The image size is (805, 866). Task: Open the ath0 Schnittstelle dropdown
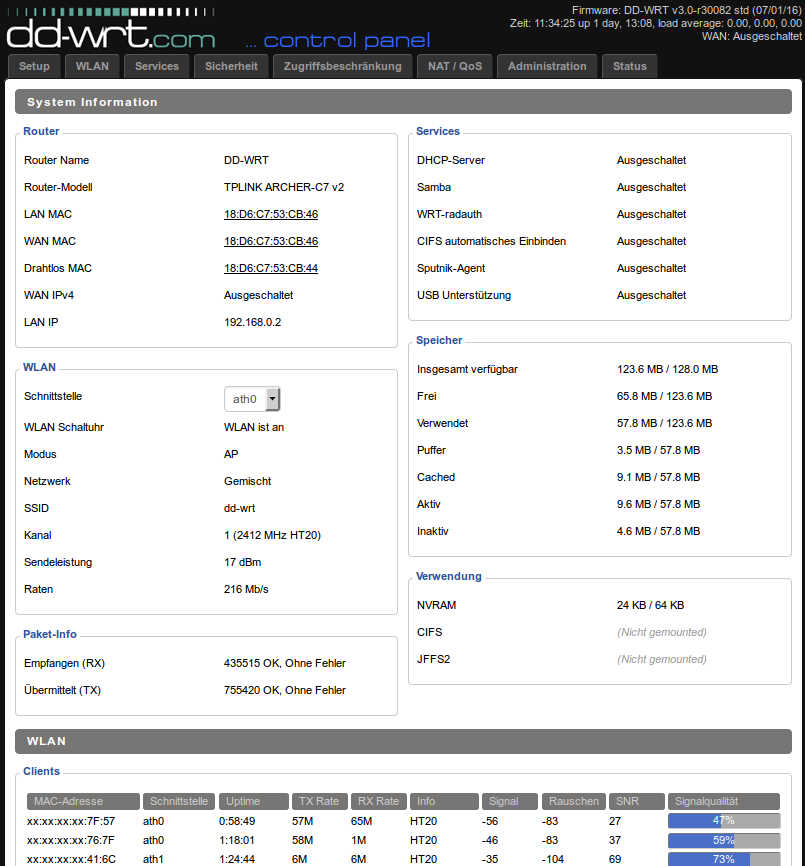click(x=252, y=399)
